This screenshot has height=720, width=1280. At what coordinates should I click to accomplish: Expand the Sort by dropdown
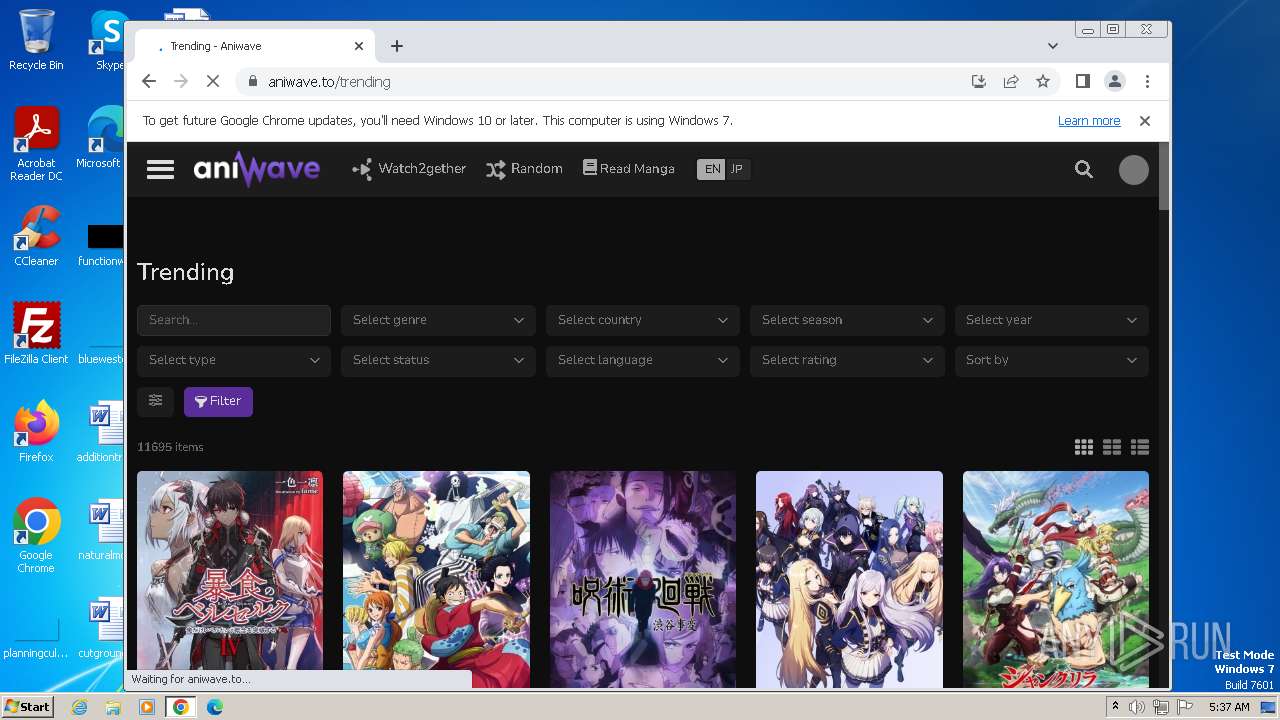point(1052,360)
